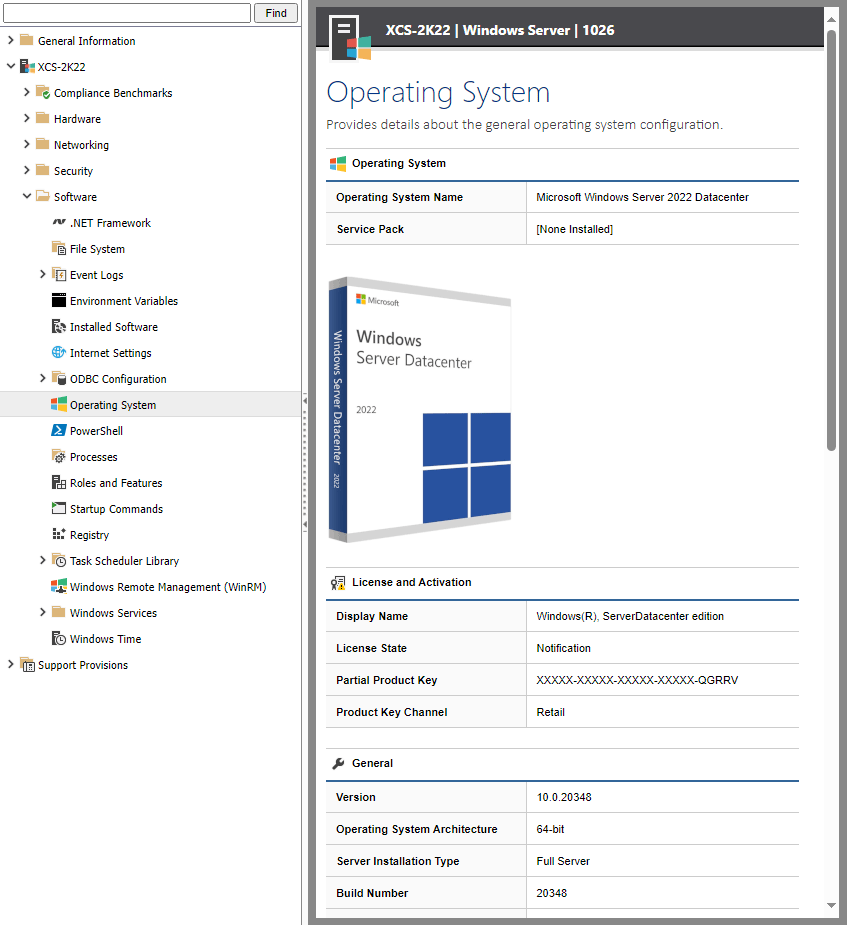Collapse the Software folder

tap(27, 196)
